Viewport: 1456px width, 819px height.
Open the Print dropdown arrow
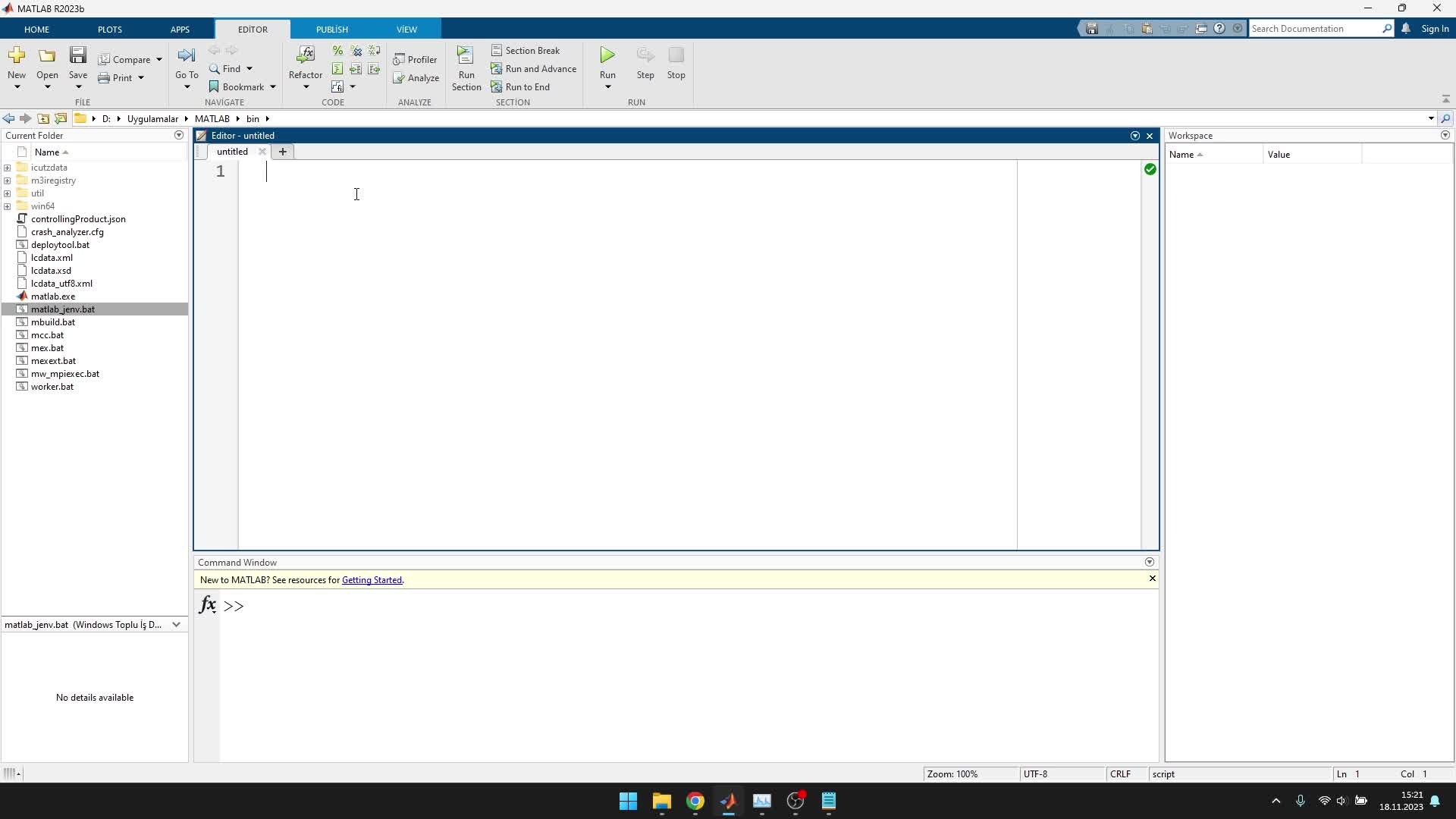[x=141, y=78]
